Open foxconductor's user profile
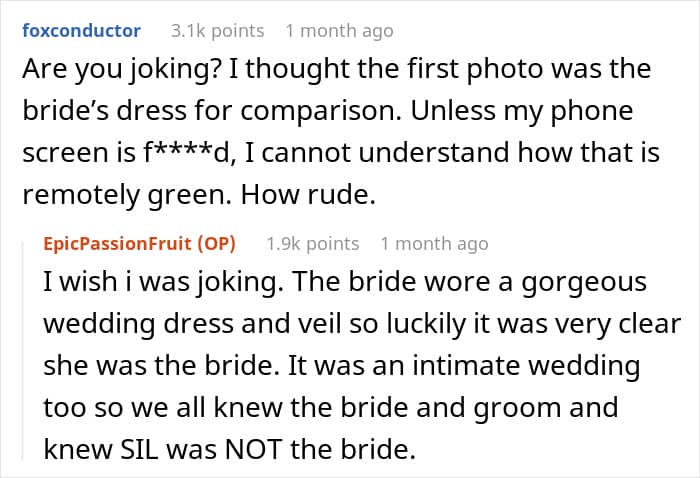The image size is (700, 478). click(81, 31)
